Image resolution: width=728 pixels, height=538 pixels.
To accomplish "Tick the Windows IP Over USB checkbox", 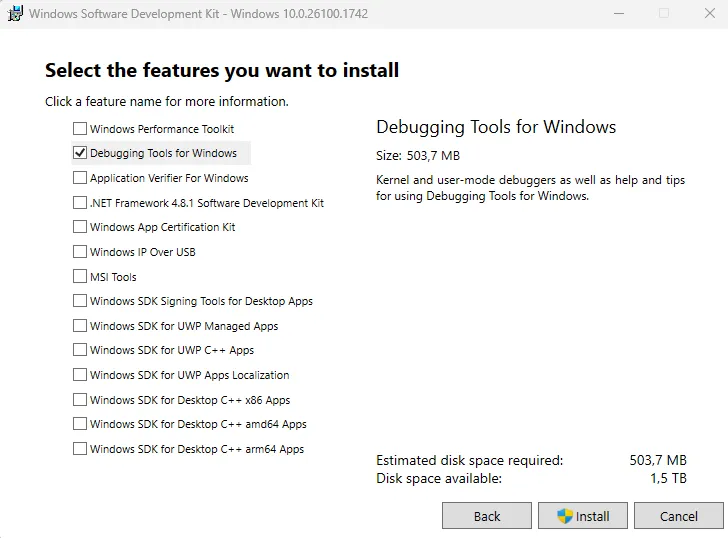I will pos(80,252).
